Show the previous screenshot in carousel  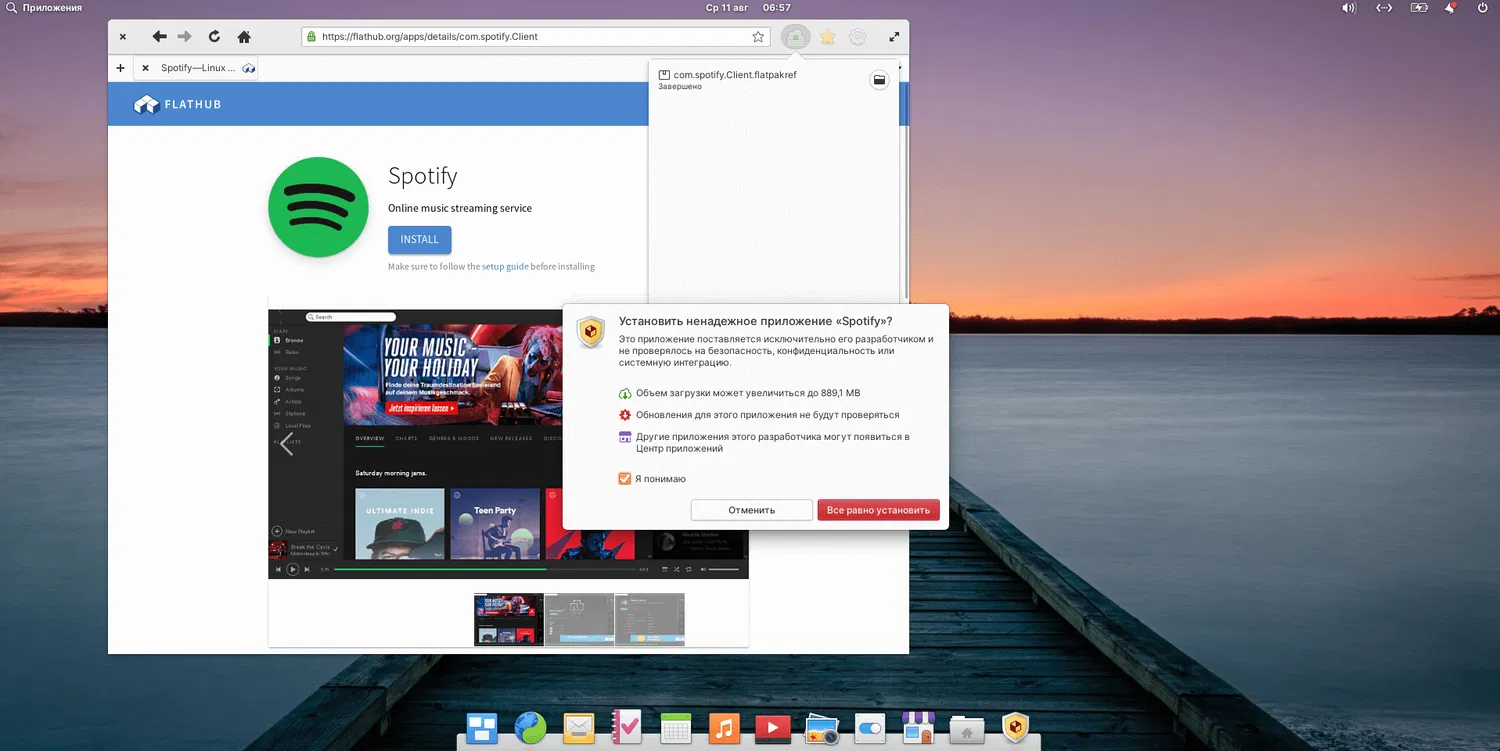point(287,444)
